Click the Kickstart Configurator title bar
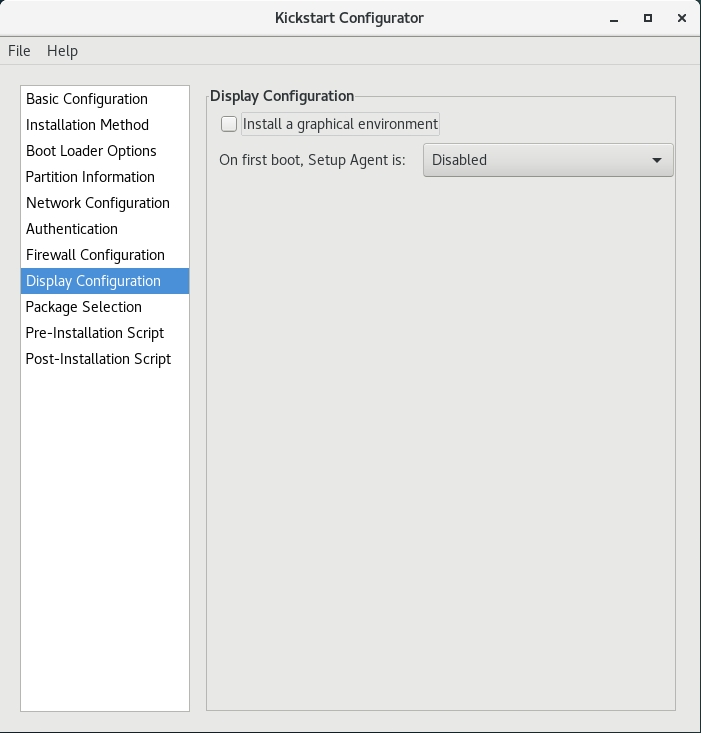Image resolution: width=701 pixels, height=733 pixels. (x=350, y=18)
